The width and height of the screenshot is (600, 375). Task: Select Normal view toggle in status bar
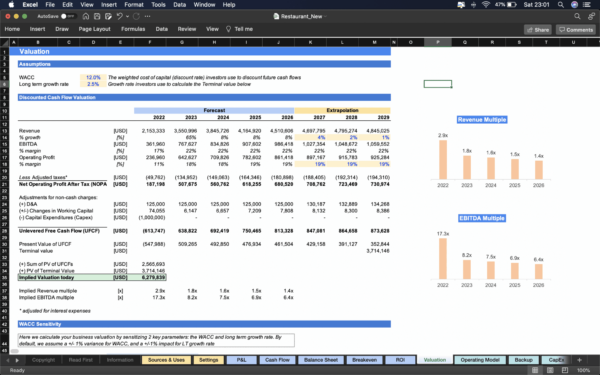tap(535, 370)
